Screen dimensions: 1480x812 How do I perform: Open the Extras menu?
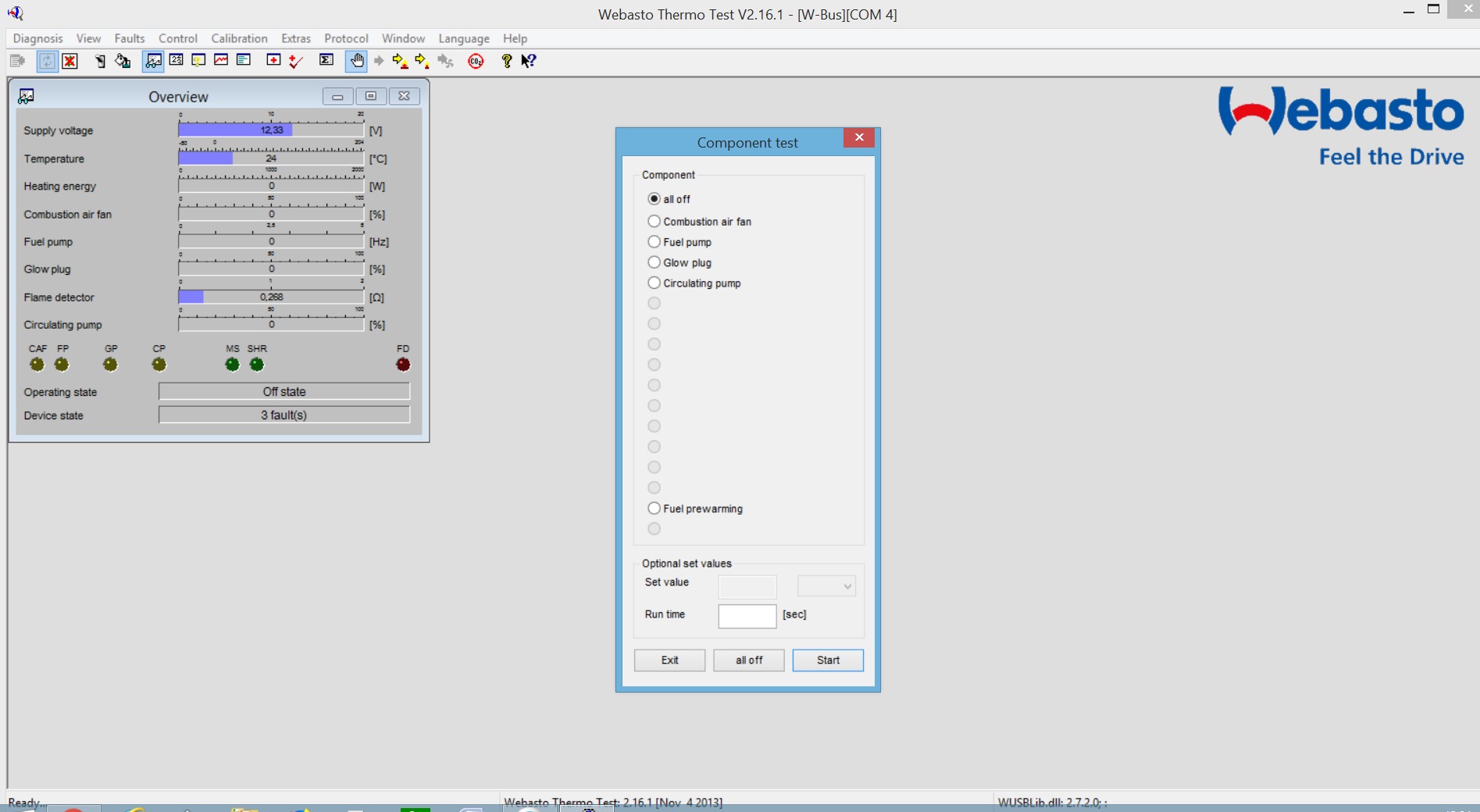tap(296, 38)
